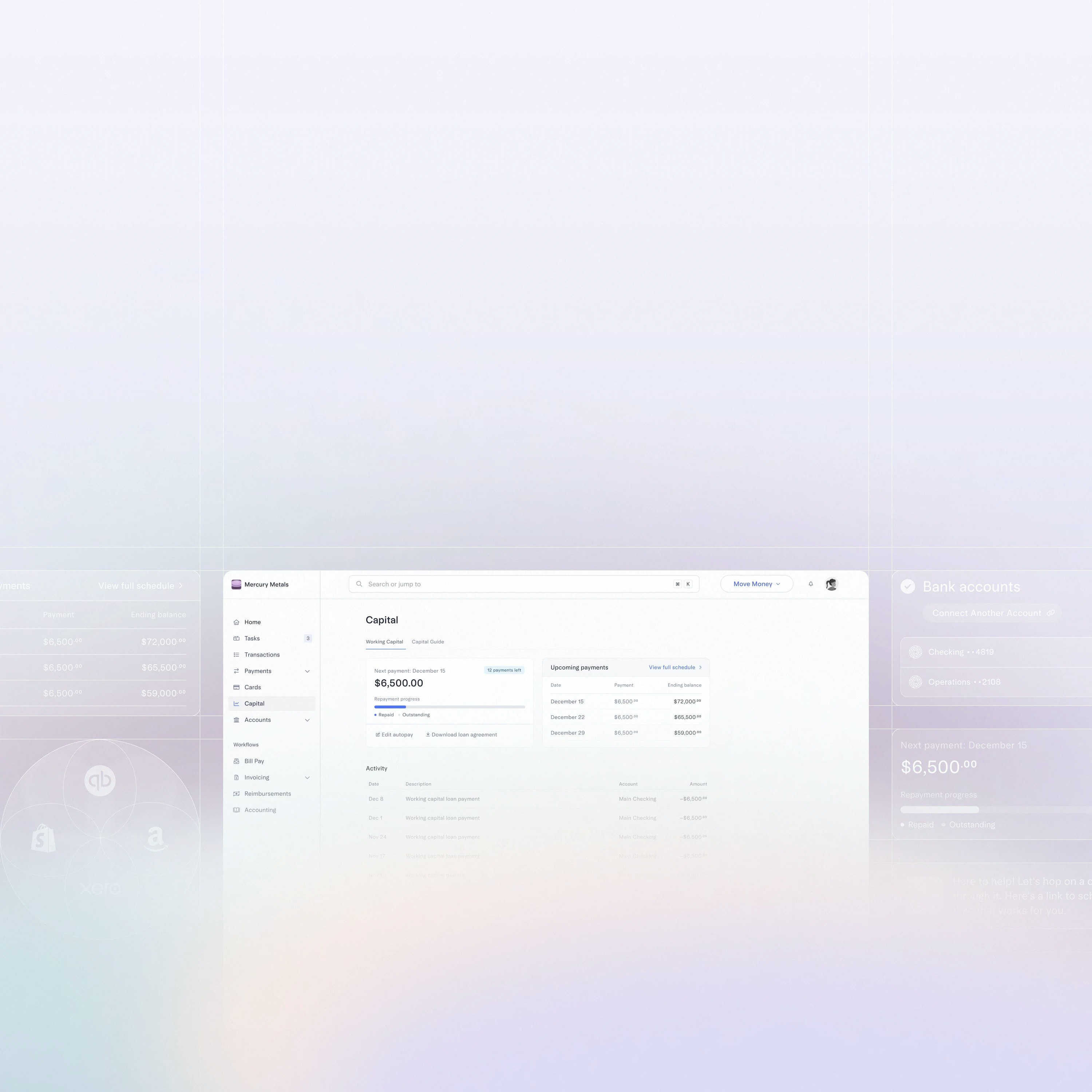Open Accounting workflow
The width and height of the screenshot is (1092, 1092).
tap(272, 810)
